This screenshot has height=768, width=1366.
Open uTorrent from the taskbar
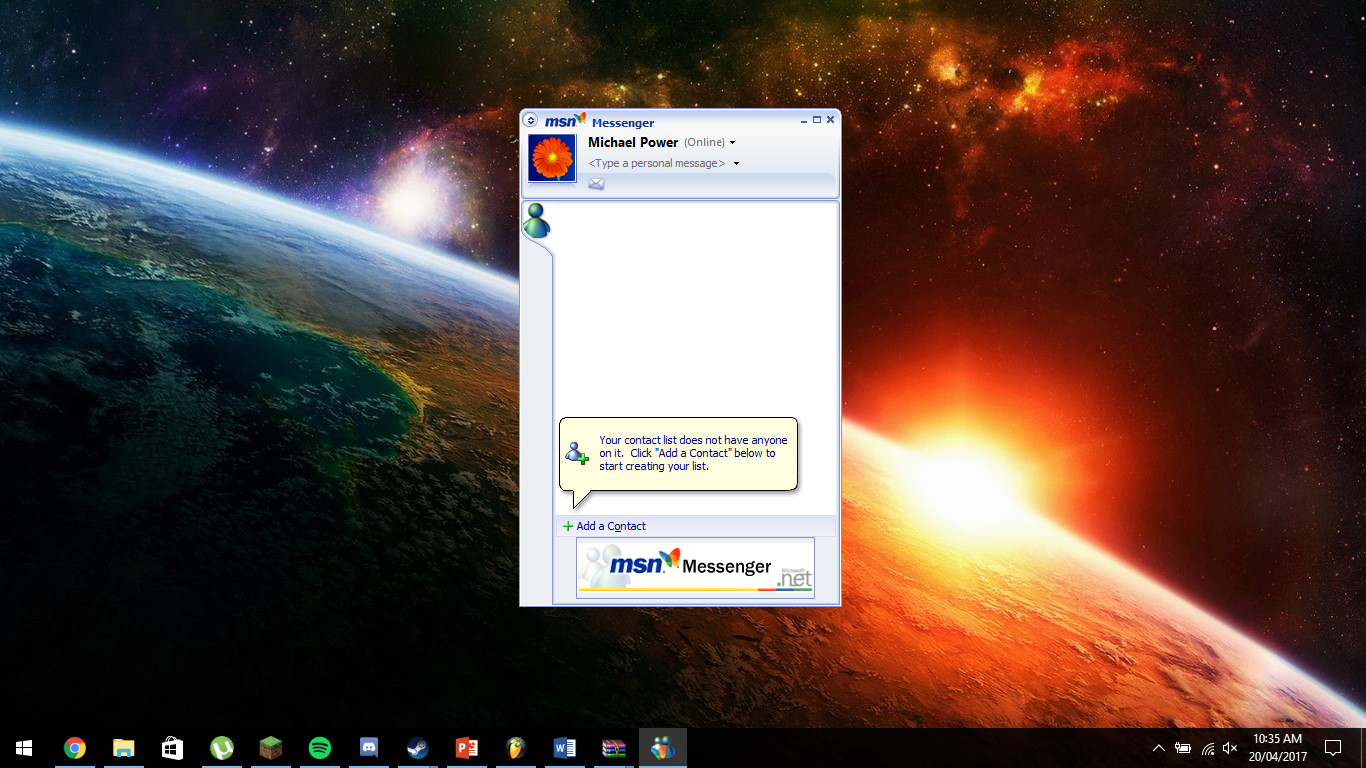pos(222,748)
